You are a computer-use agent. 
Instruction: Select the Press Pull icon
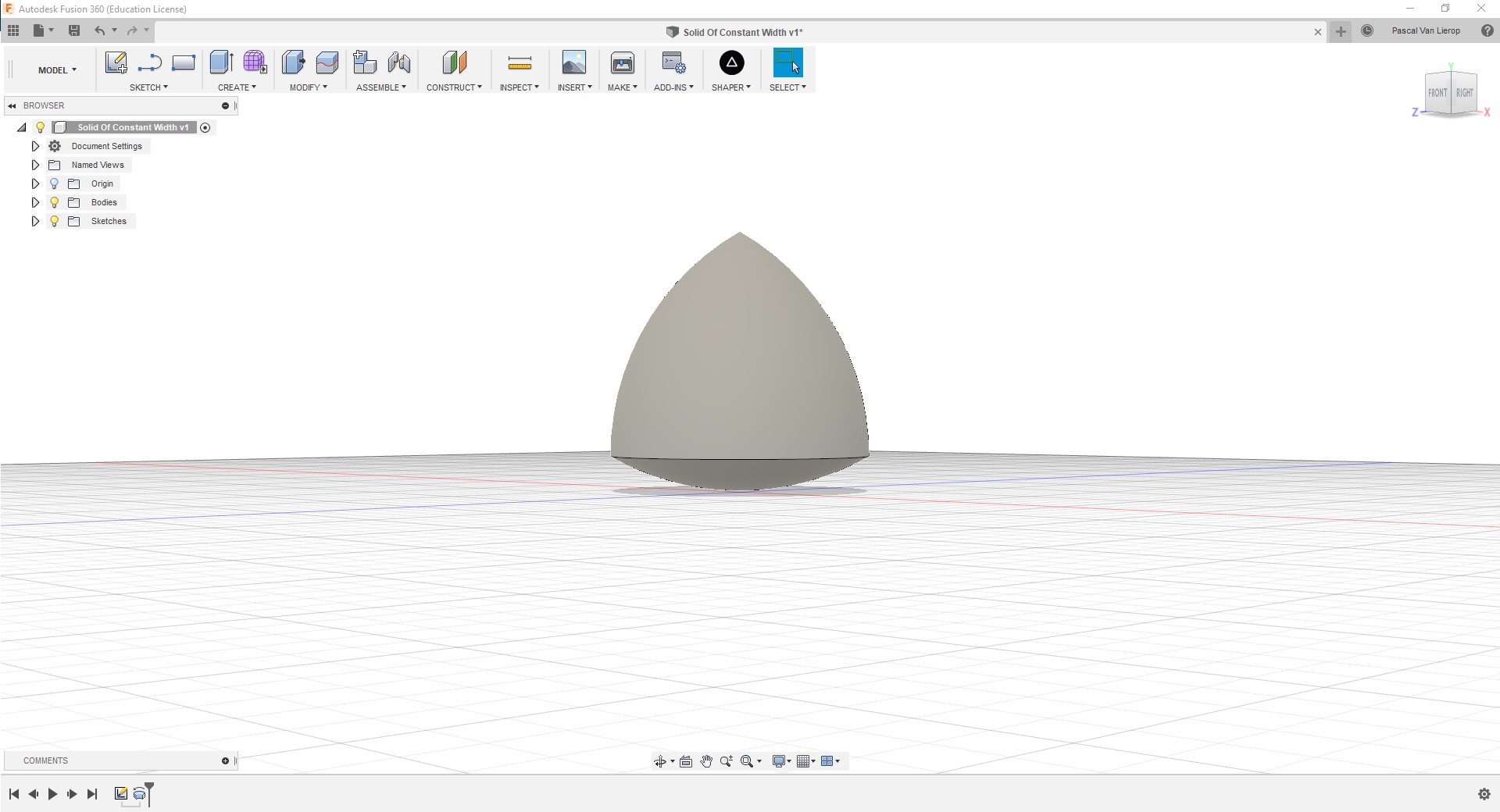pos(293,62)
